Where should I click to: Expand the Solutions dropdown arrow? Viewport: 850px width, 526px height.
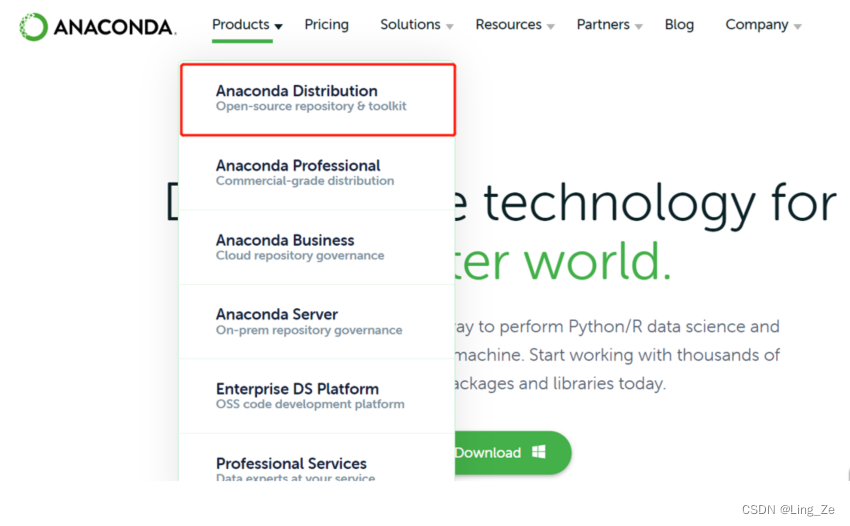click(449, 26)
